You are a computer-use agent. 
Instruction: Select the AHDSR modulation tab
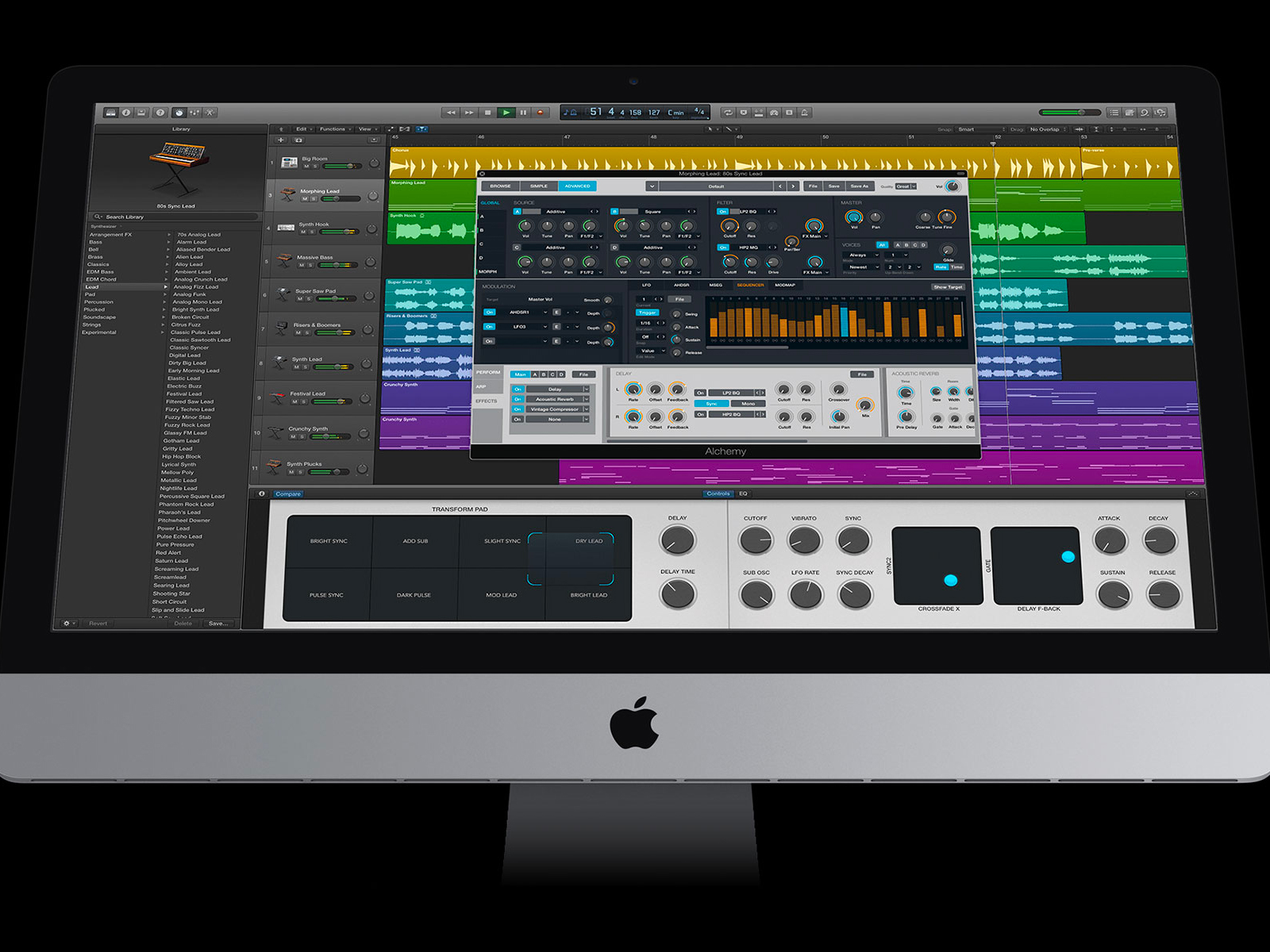coord(681,285)
